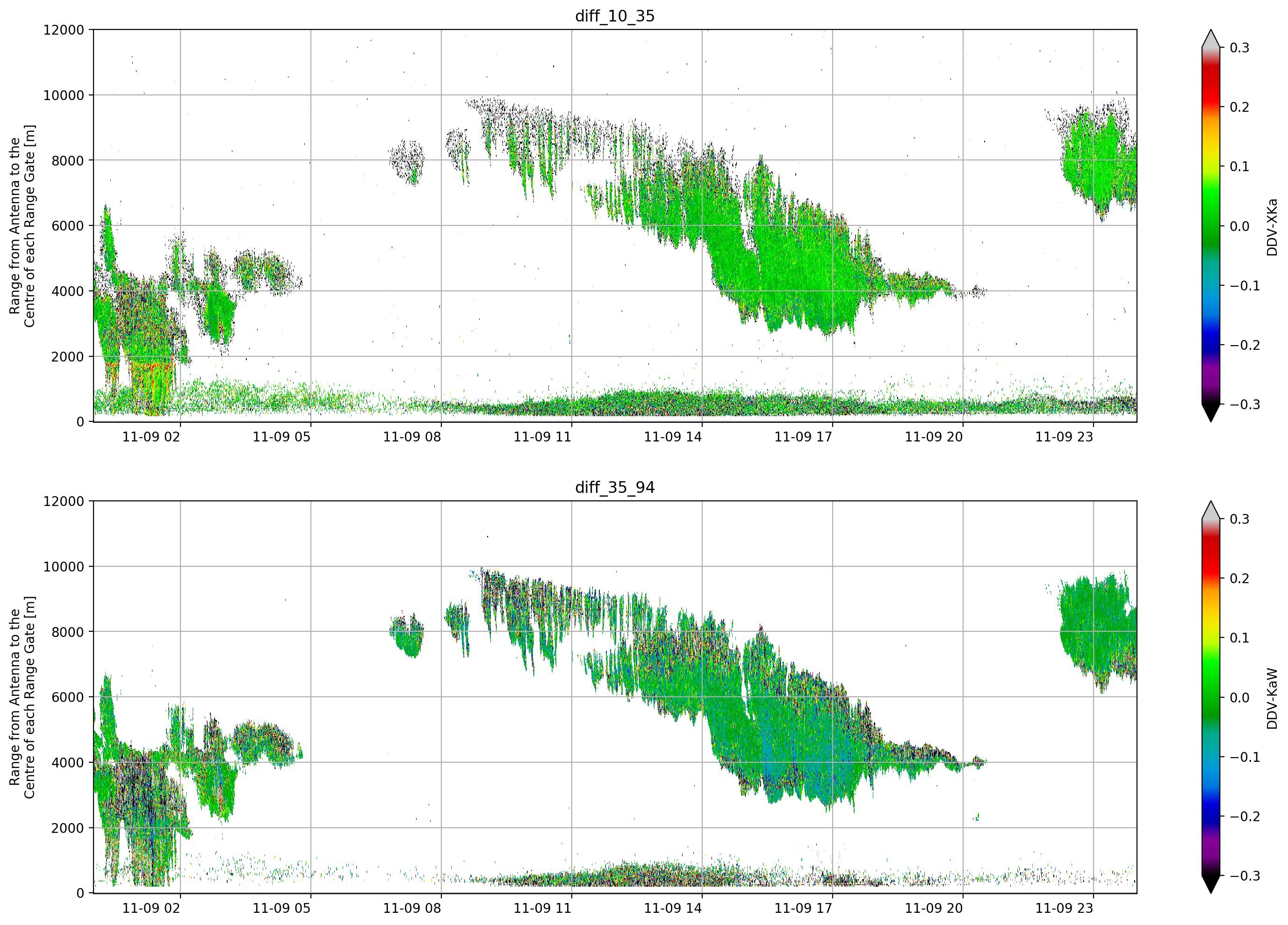
Task: Click the 0.1 tick on DDV-KaW colorbar
Action: click(x=1239, y=638)
